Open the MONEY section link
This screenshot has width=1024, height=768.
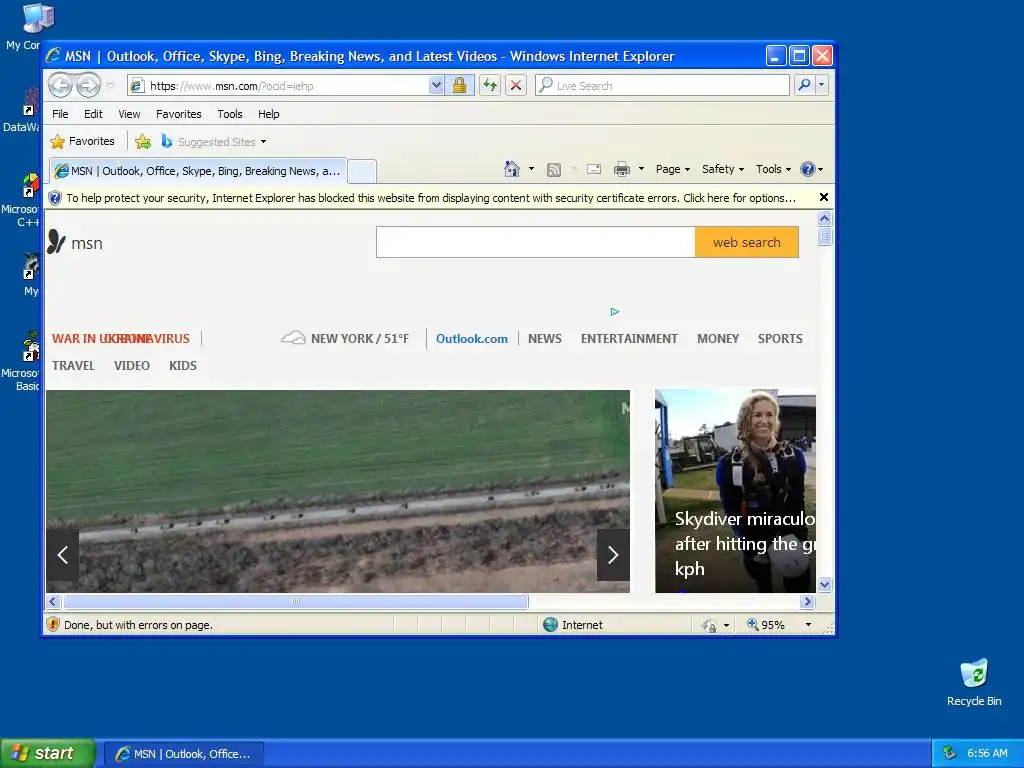tap(718, 339)
